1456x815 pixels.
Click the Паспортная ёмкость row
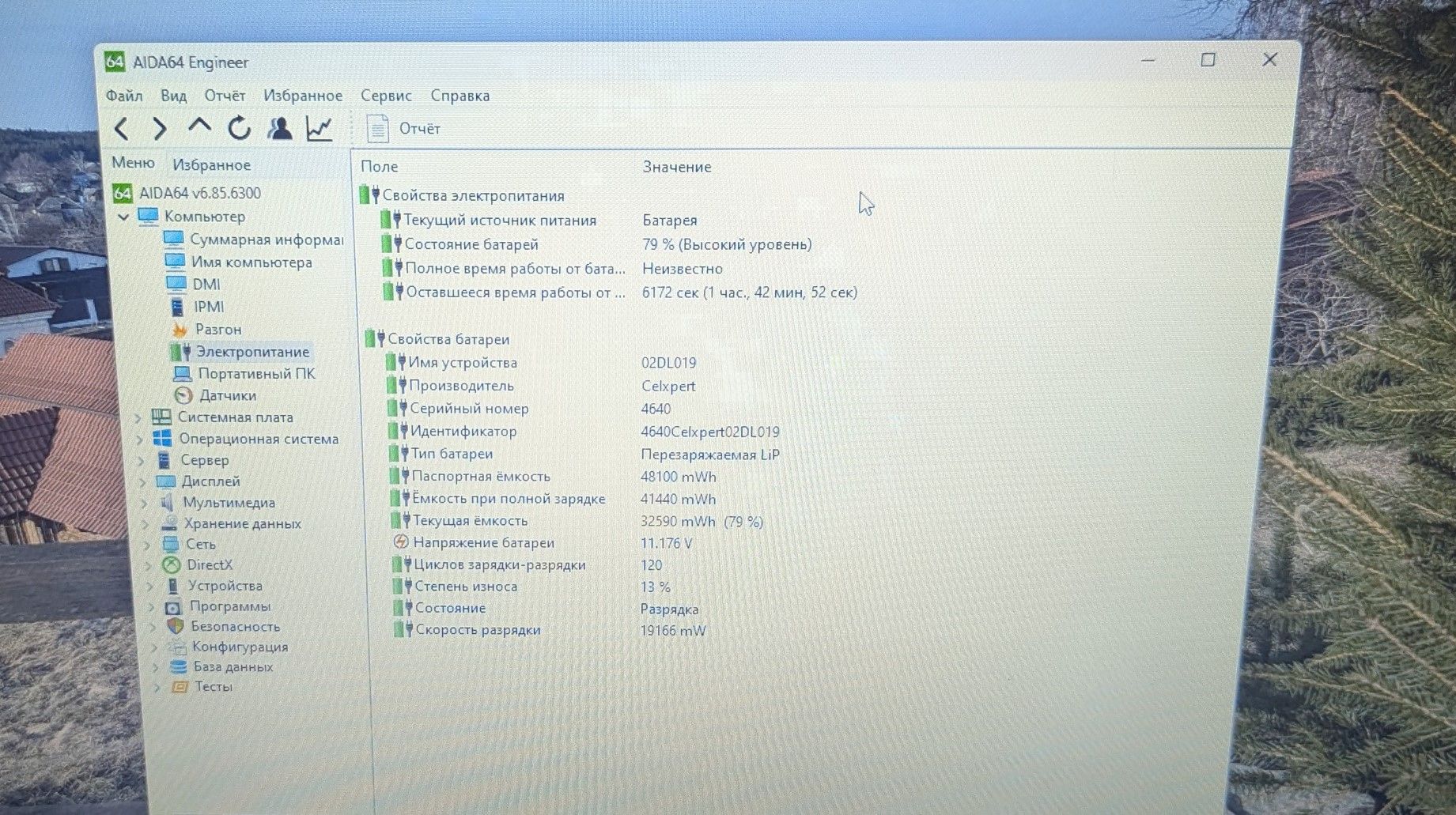click(x=552, y=477)
